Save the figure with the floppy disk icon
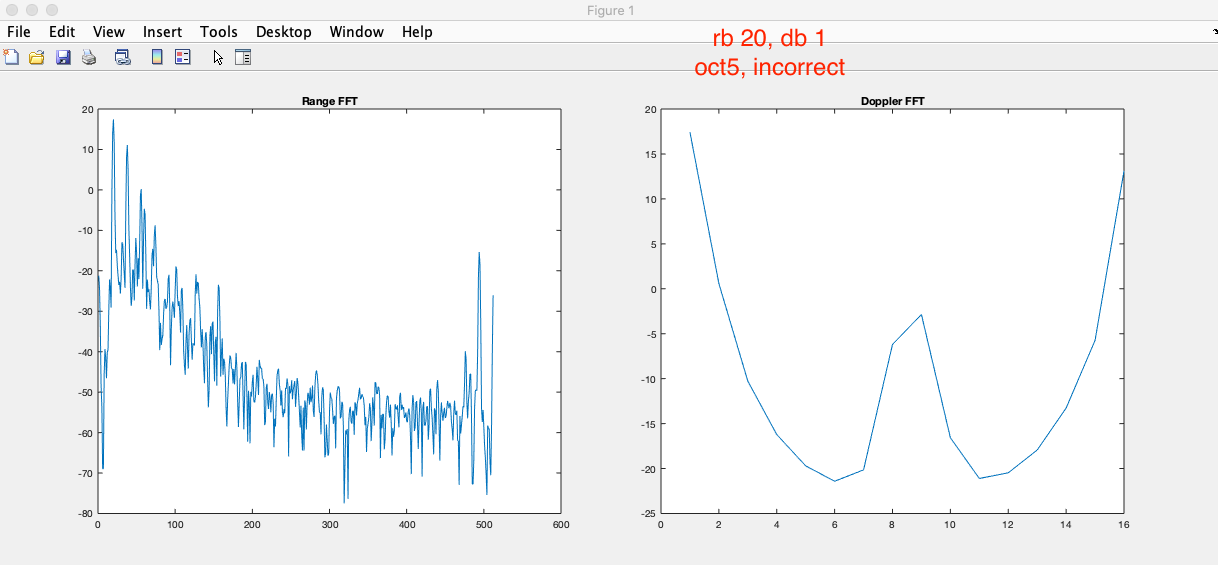Screen dimensions: 1218x565 coord(62,57)
